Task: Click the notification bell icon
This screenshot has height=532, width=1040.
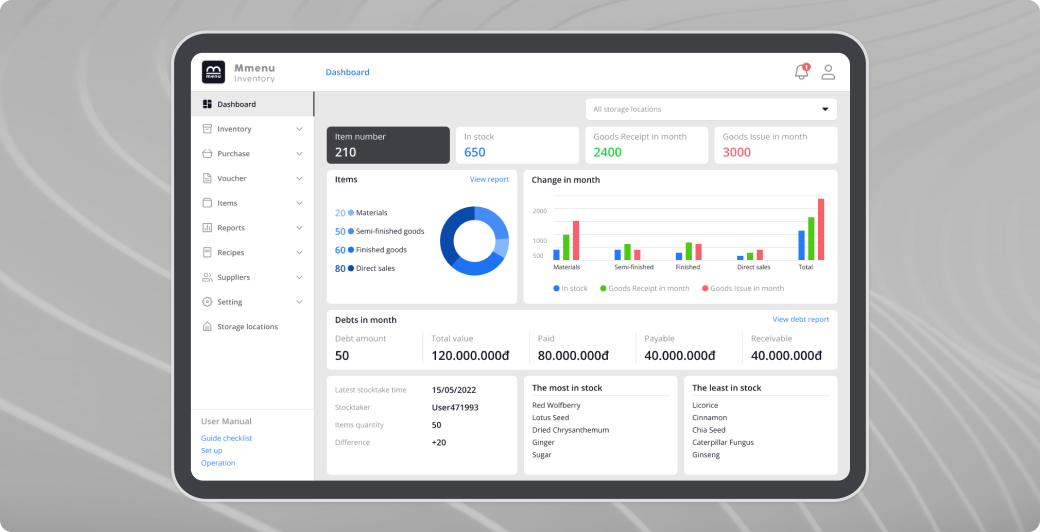Action: [801, 72]
